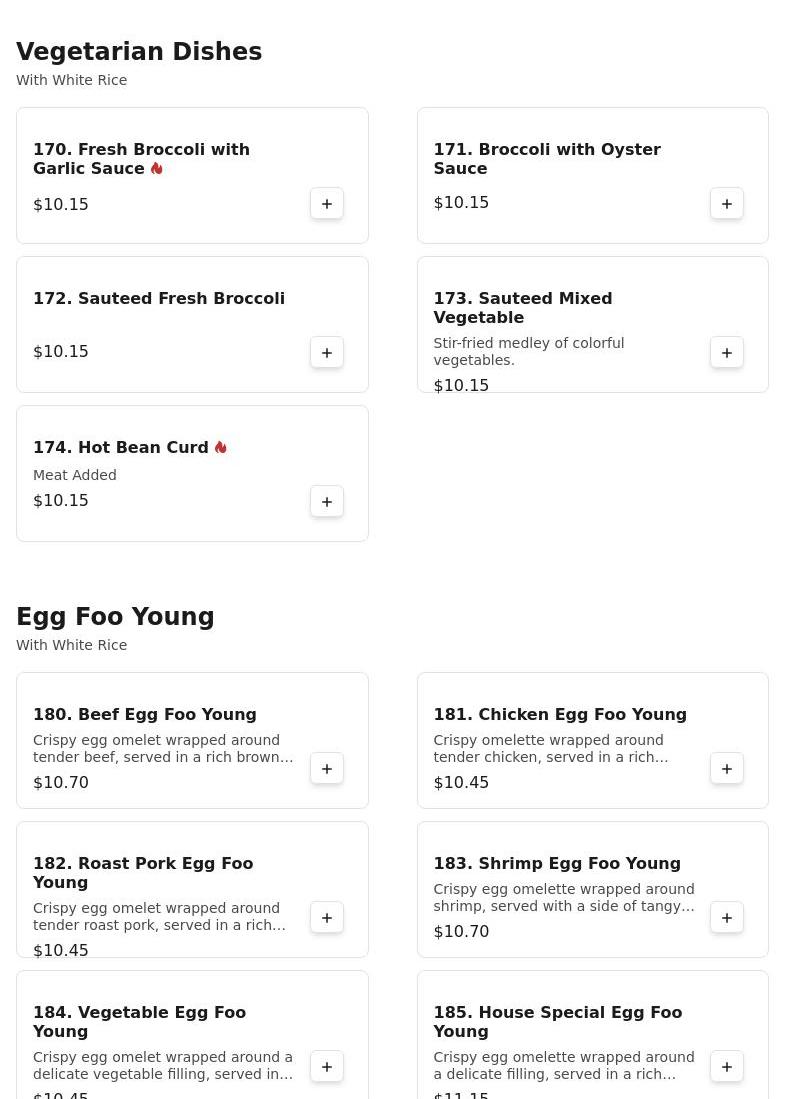Add Roast Pork Egg Foo Young item
Viewport: 785px width, 1099px height.
(327, 918)
